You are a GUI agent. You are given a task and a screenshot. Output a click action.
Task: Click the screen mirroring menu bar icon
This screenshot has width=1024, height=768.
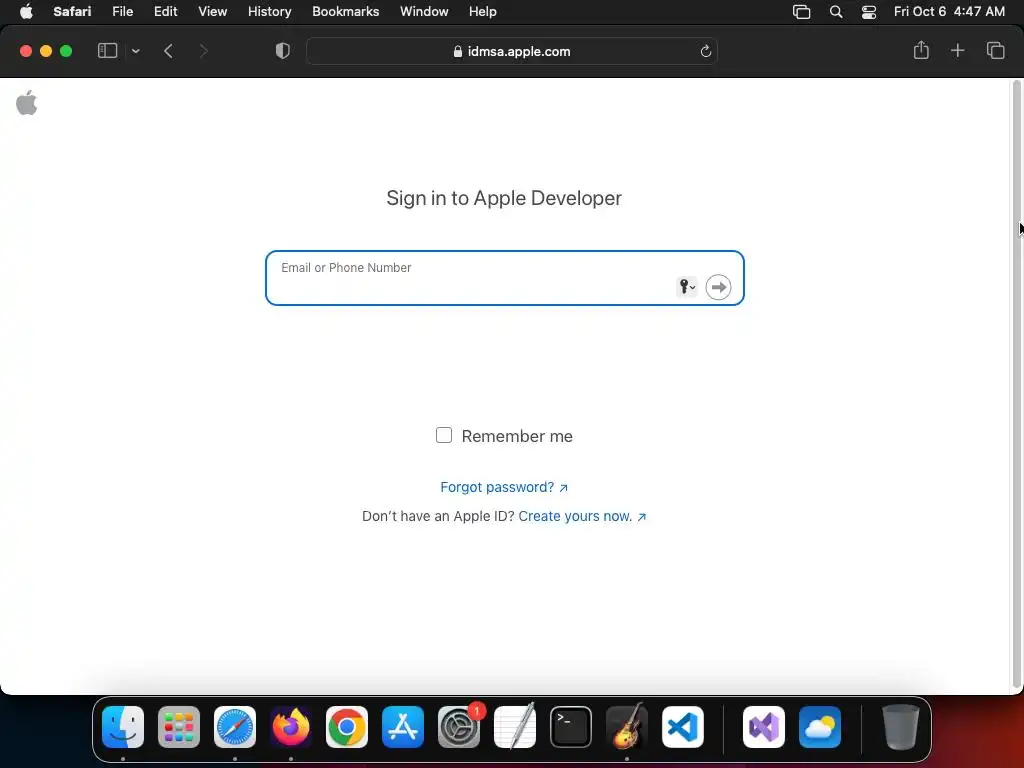[x=801, y=12]
